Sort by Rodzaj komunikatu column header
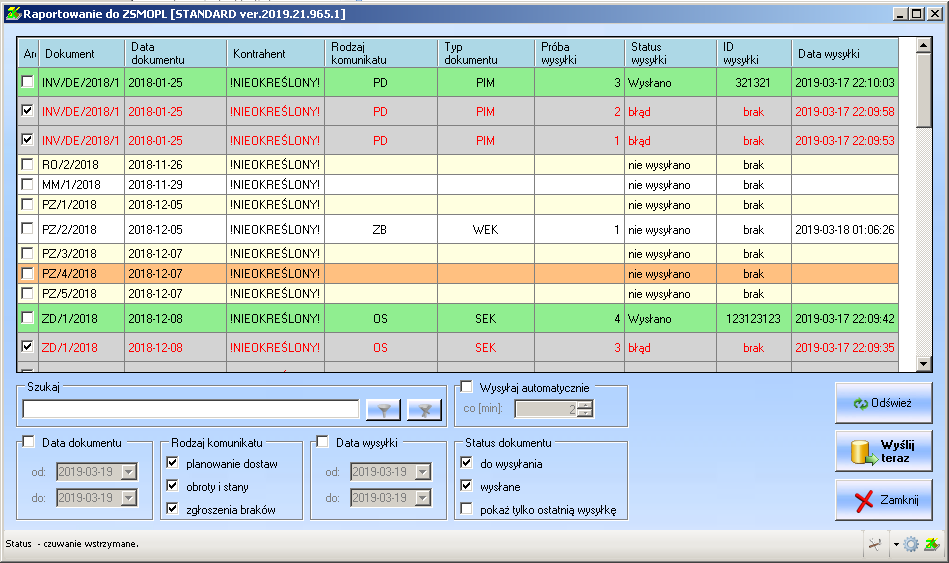The height and width of the screenshot is (563, 949). click(381, 53)
